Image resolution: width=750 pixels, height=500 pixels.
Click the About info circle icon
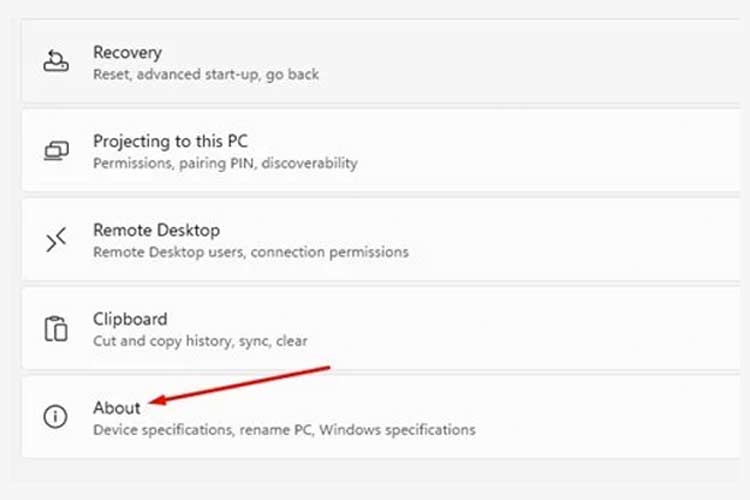point(55,416)
